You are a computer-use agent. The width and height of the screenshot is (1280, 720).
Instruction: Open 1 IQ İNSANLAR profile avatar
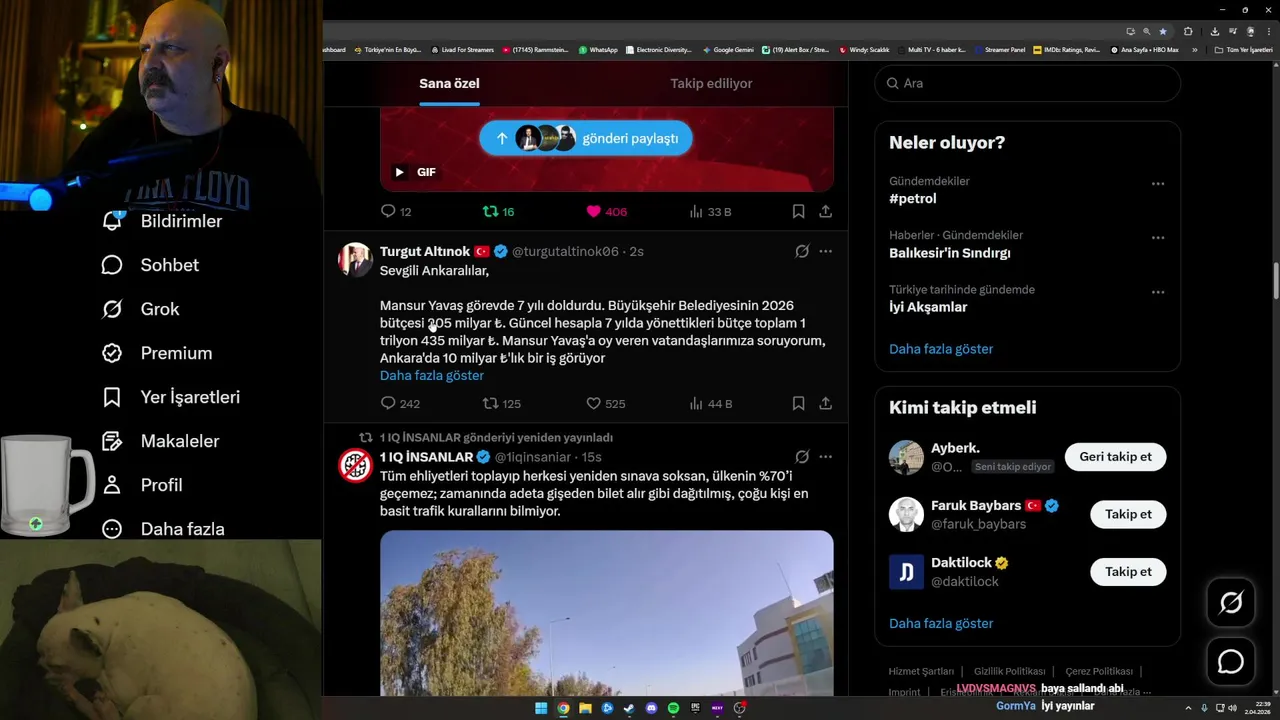(355, 465)
